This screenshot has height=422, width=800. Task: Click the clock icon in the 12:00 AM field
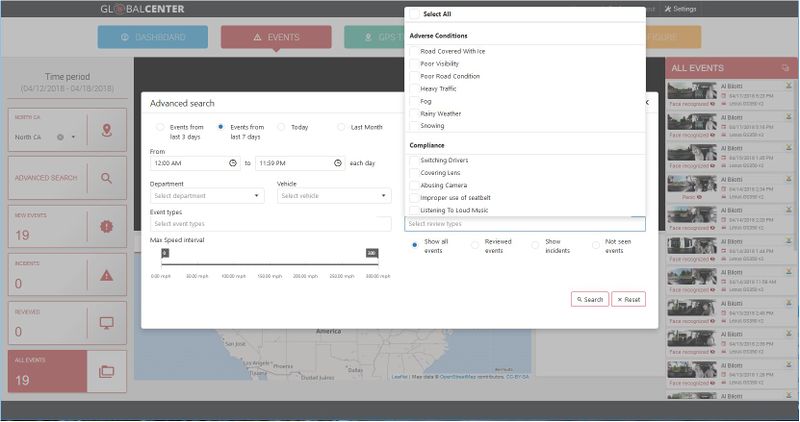click(233, 163)
